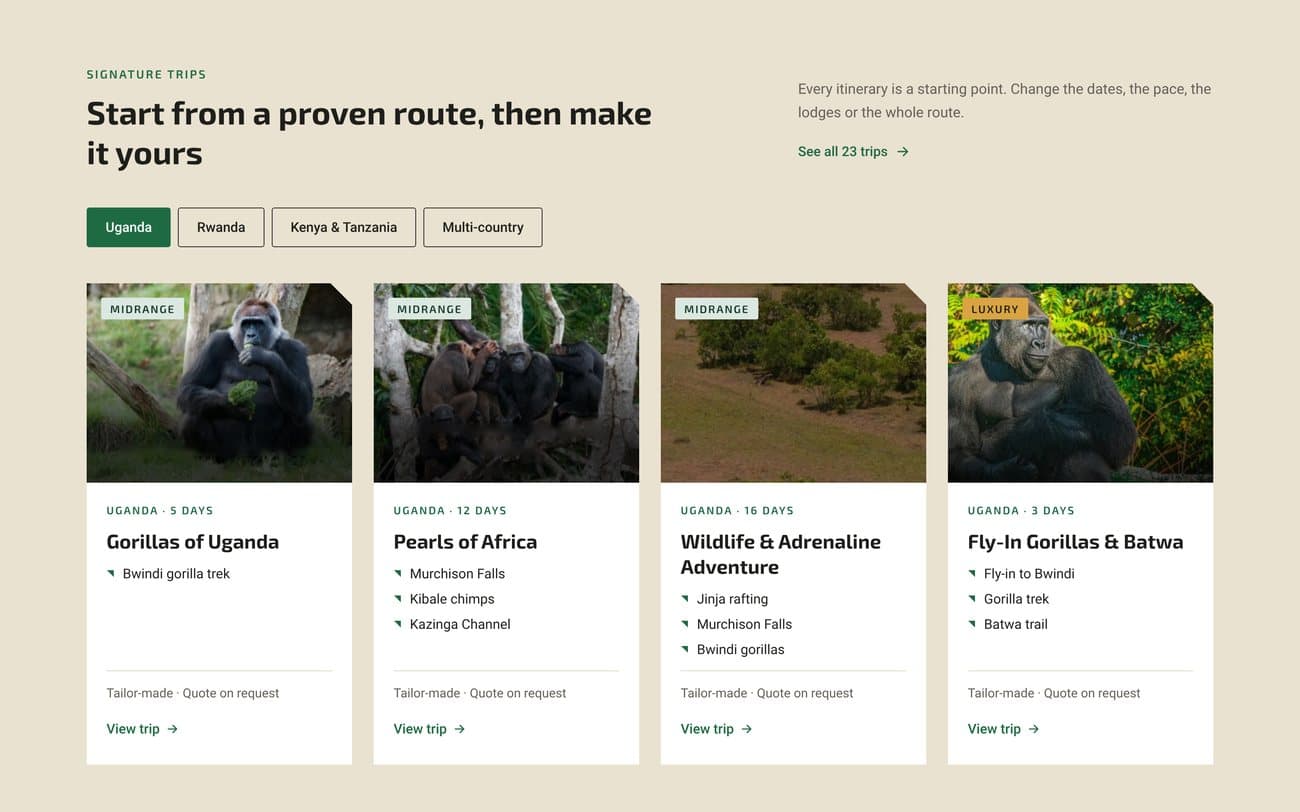Click the arrow beside See all 23 trips
1300x812 pixels.
pos(902,152)
